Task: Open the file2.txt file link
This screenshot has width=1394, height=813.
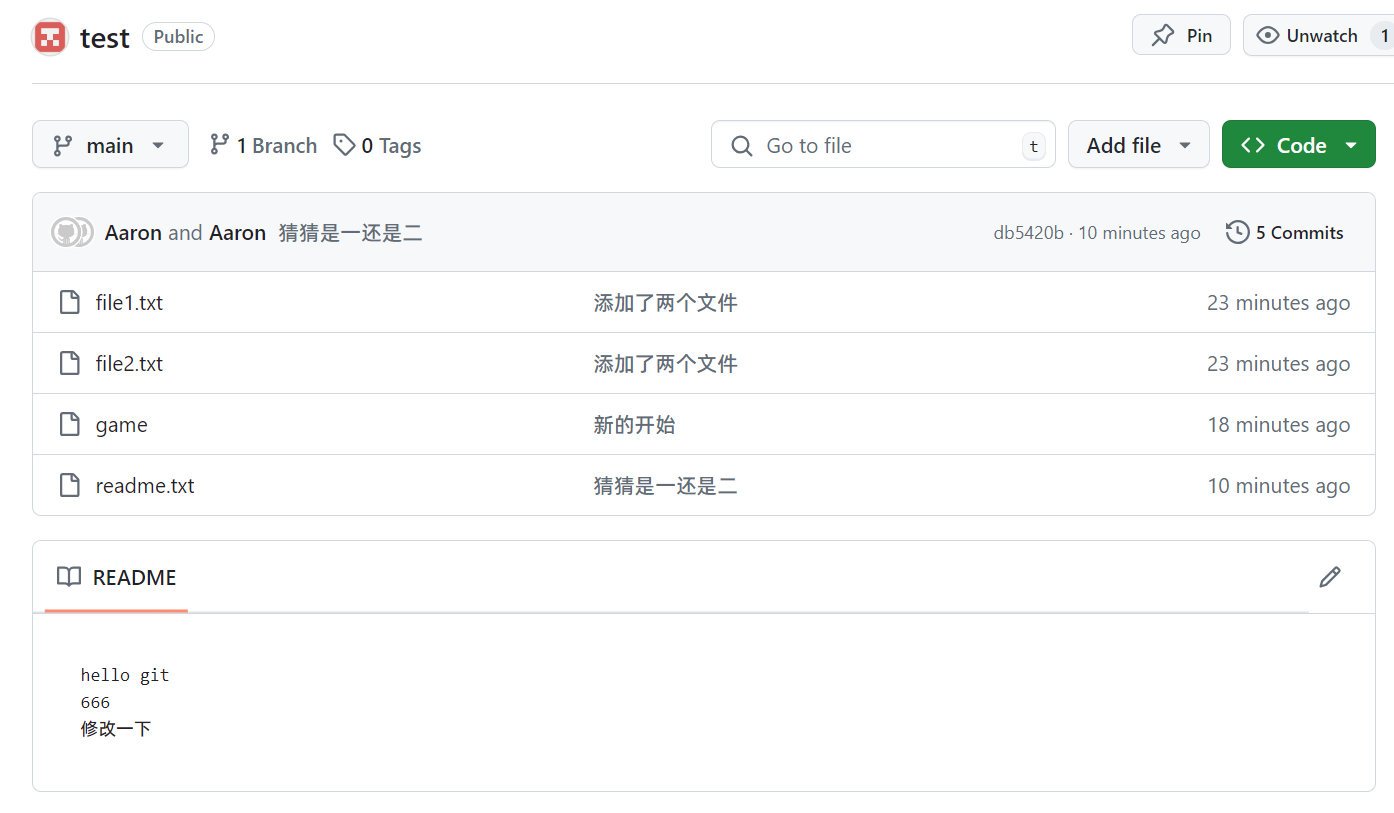Action: point(129,364)
